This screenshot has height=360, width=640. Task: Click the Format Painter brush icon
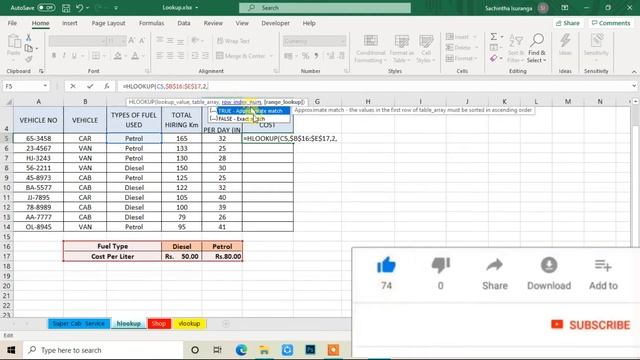[29, 59]
